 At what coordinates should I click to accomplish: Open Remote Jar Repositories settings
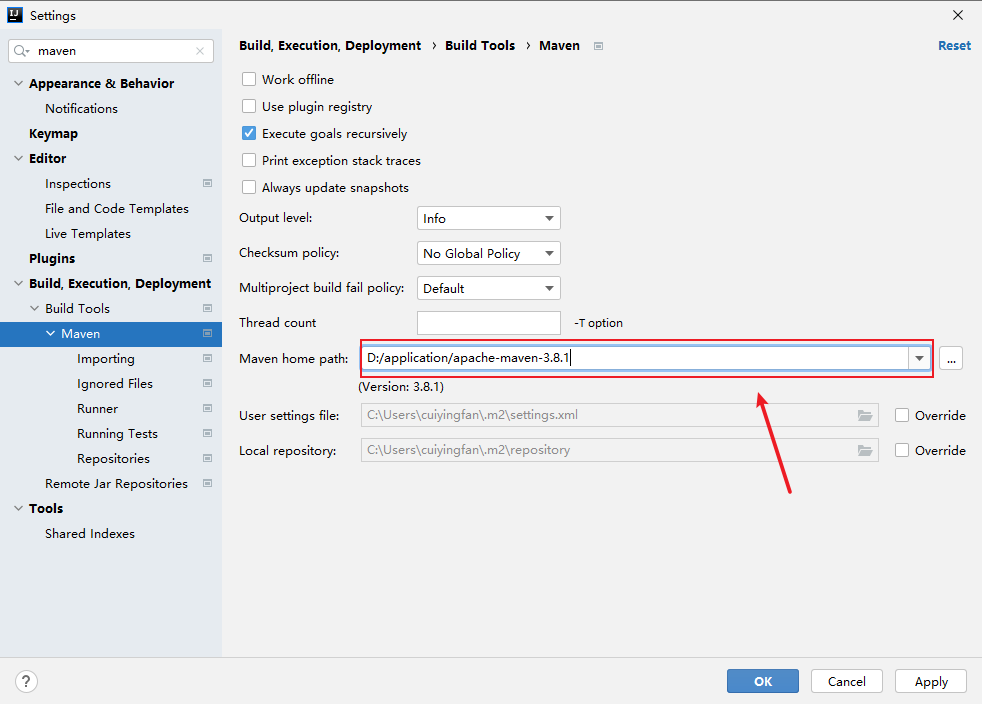coord(116,484)
